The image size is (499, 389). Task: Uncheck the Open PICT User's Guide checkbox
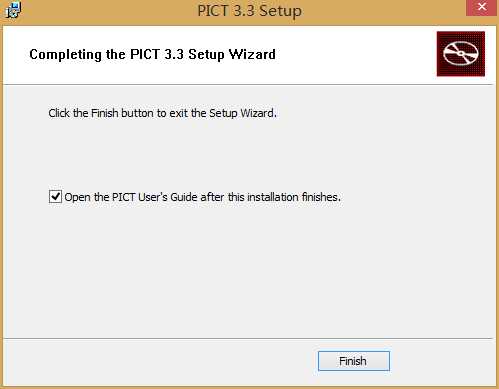(55, 197)
